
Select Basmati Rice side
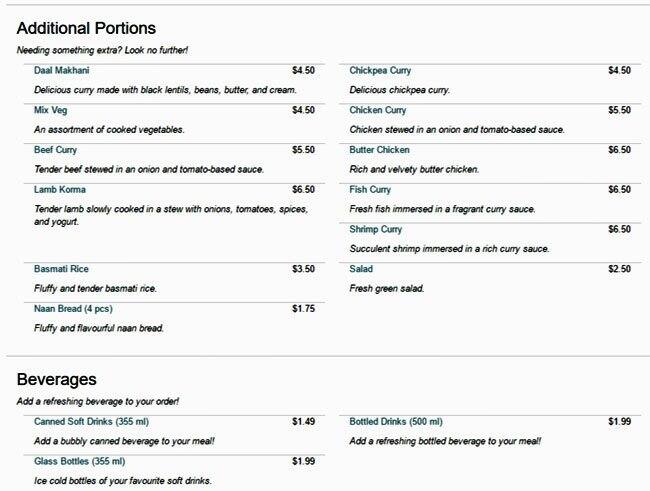[x=61, y=269]
